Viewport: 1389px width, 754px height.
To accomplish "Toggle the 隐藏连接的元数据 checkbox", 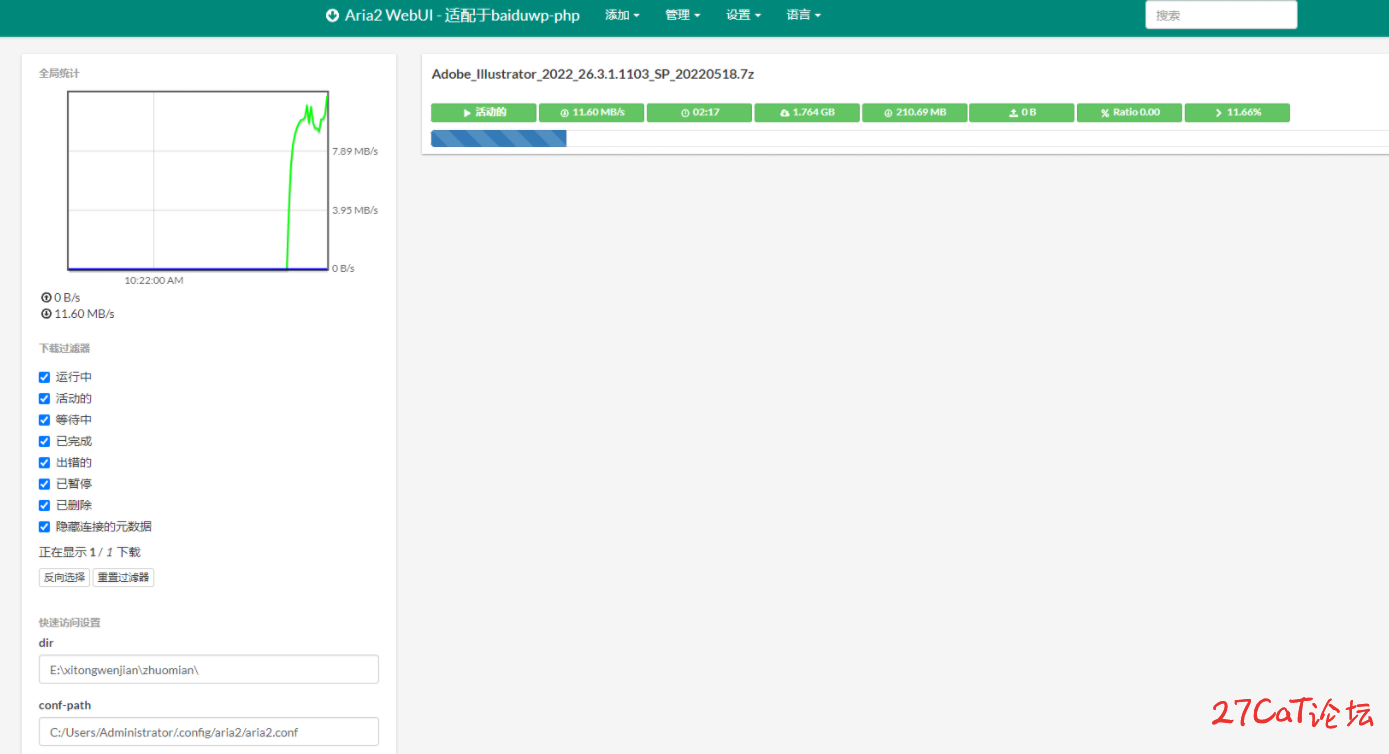I will click(x=44, y=526).
